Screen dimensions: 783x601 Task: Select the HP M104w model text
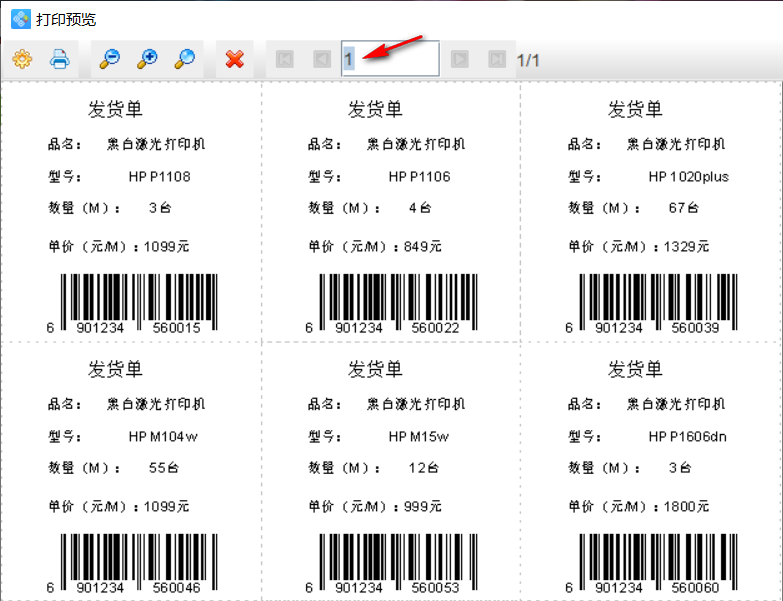click(163, 437)
